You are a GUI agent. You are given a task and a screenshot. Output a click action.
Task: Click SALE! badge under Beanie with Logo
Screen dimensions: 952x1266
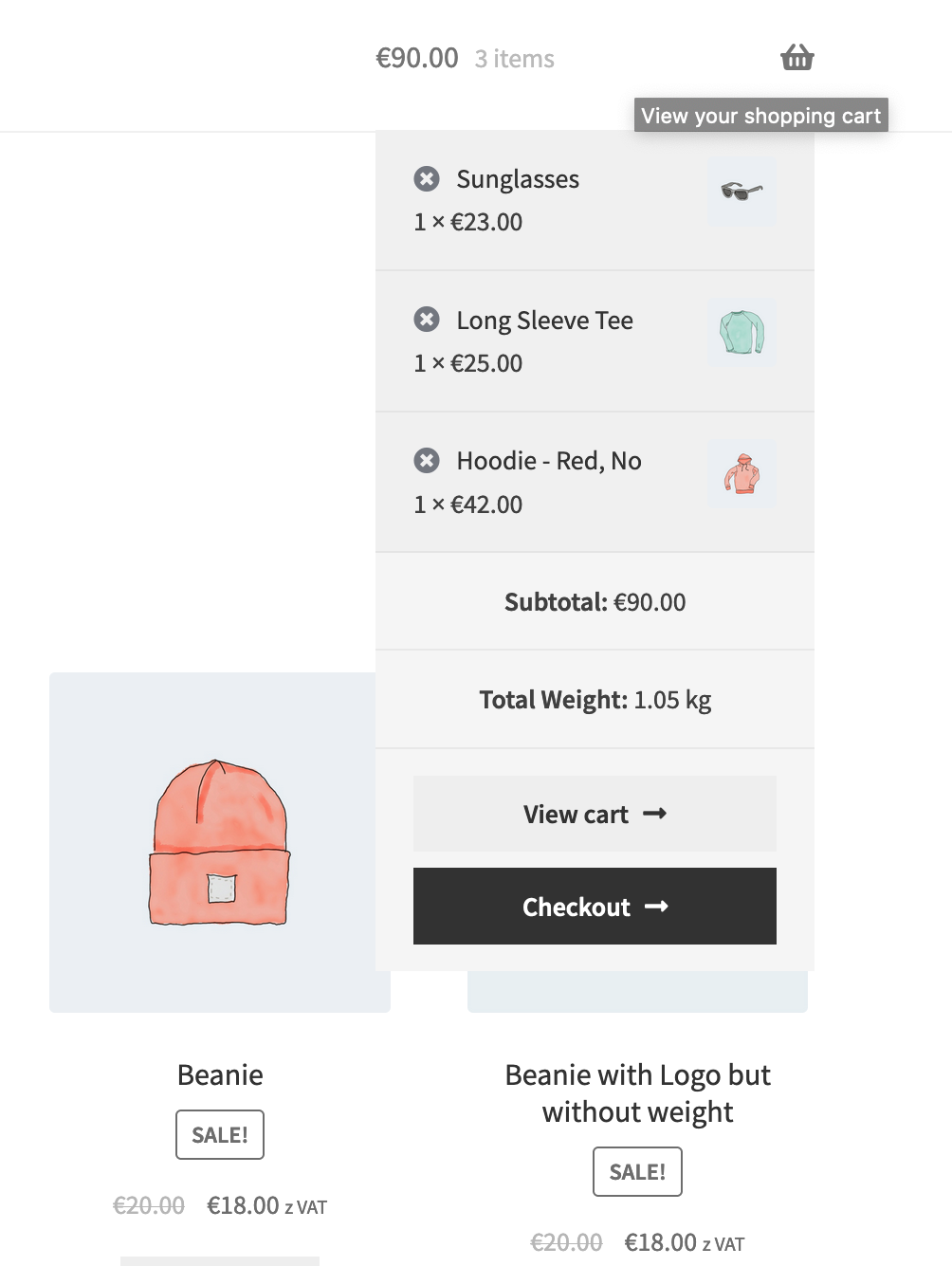pyautogui.click(x=637, y=1171)
